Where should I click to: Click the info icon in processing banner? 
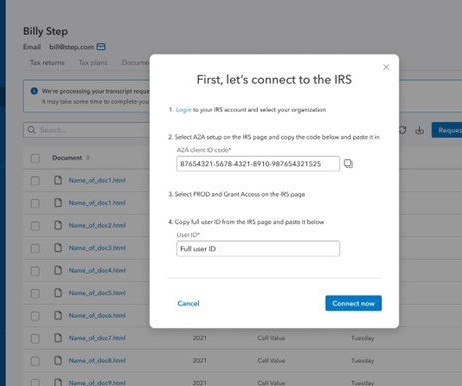tap(34, 91)
